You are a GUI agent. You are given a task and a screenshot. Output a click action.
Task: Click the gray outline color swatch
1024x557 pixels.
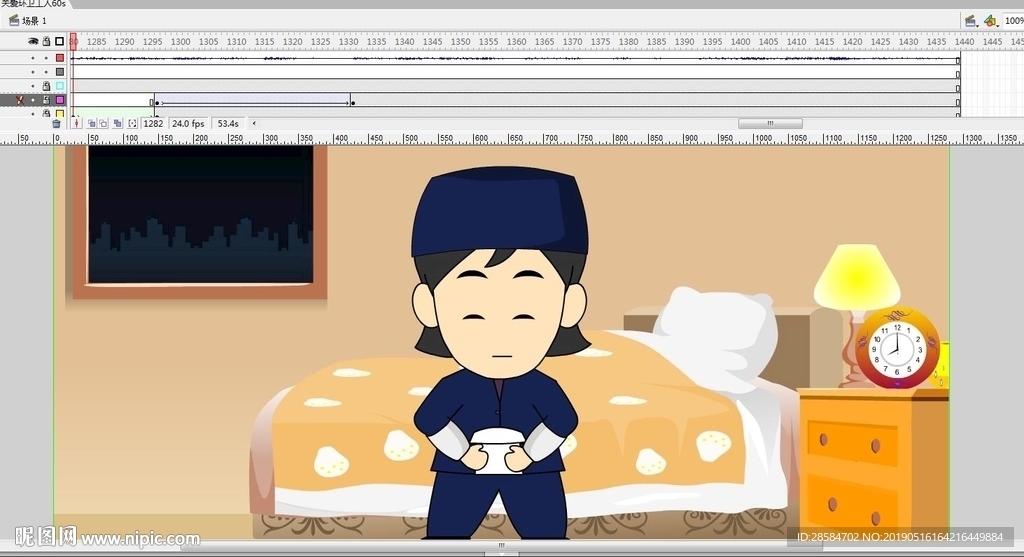(x=59, y=72)
